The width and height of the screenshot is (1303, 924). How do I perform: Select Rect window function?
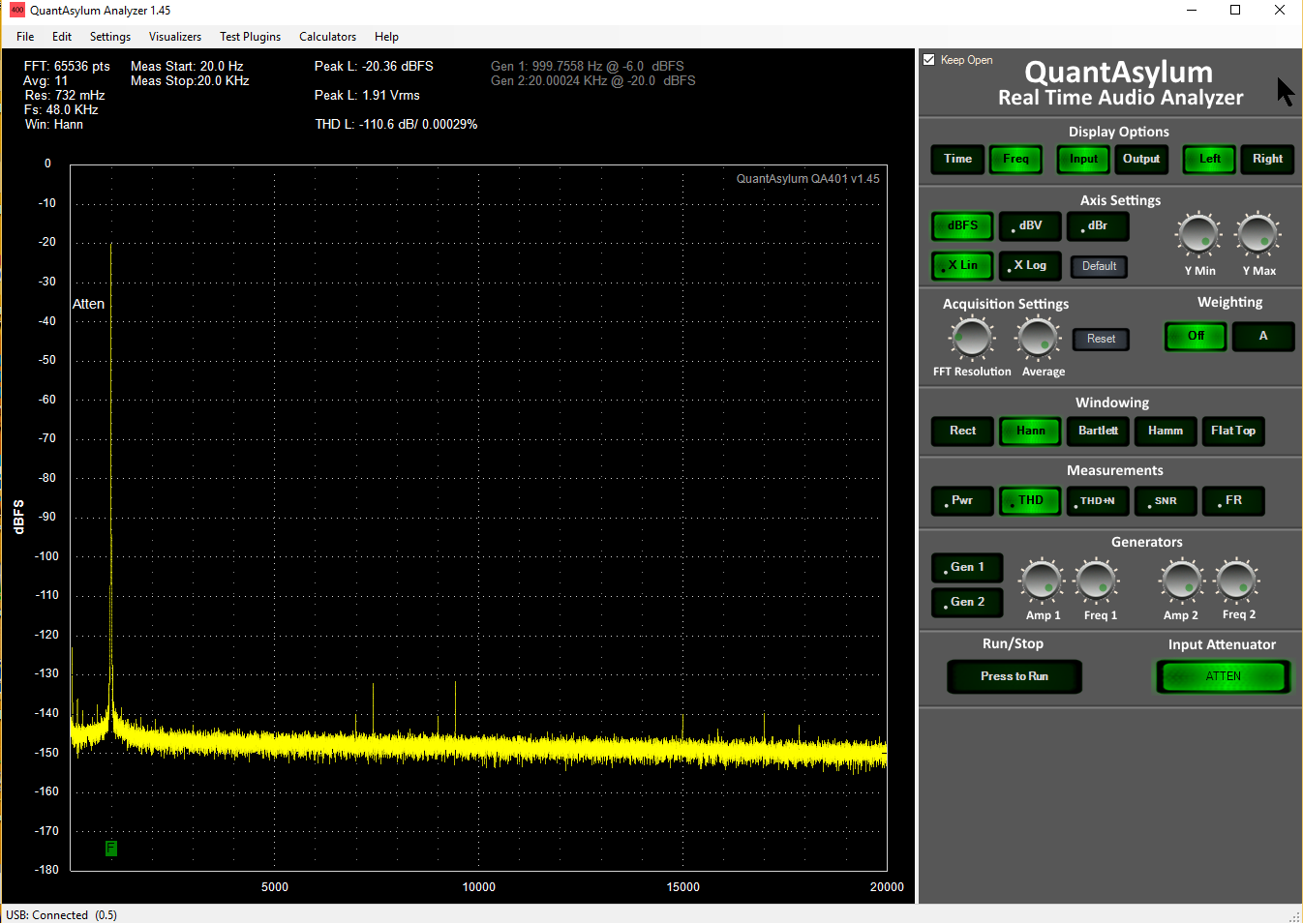(x=962, y=432)
